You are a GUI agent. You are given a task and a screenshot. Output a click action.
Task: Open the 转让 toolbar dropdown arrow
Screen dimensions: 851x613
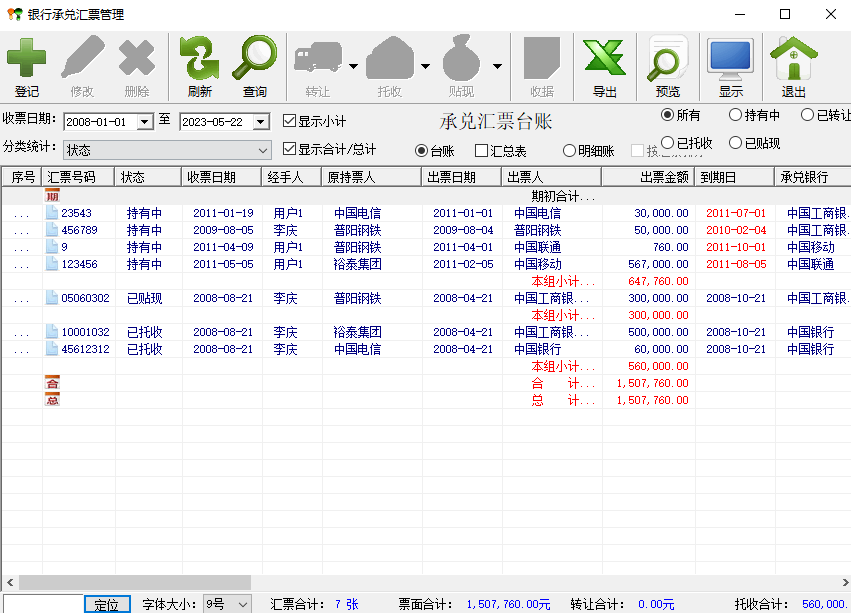[x=353, y=66]
